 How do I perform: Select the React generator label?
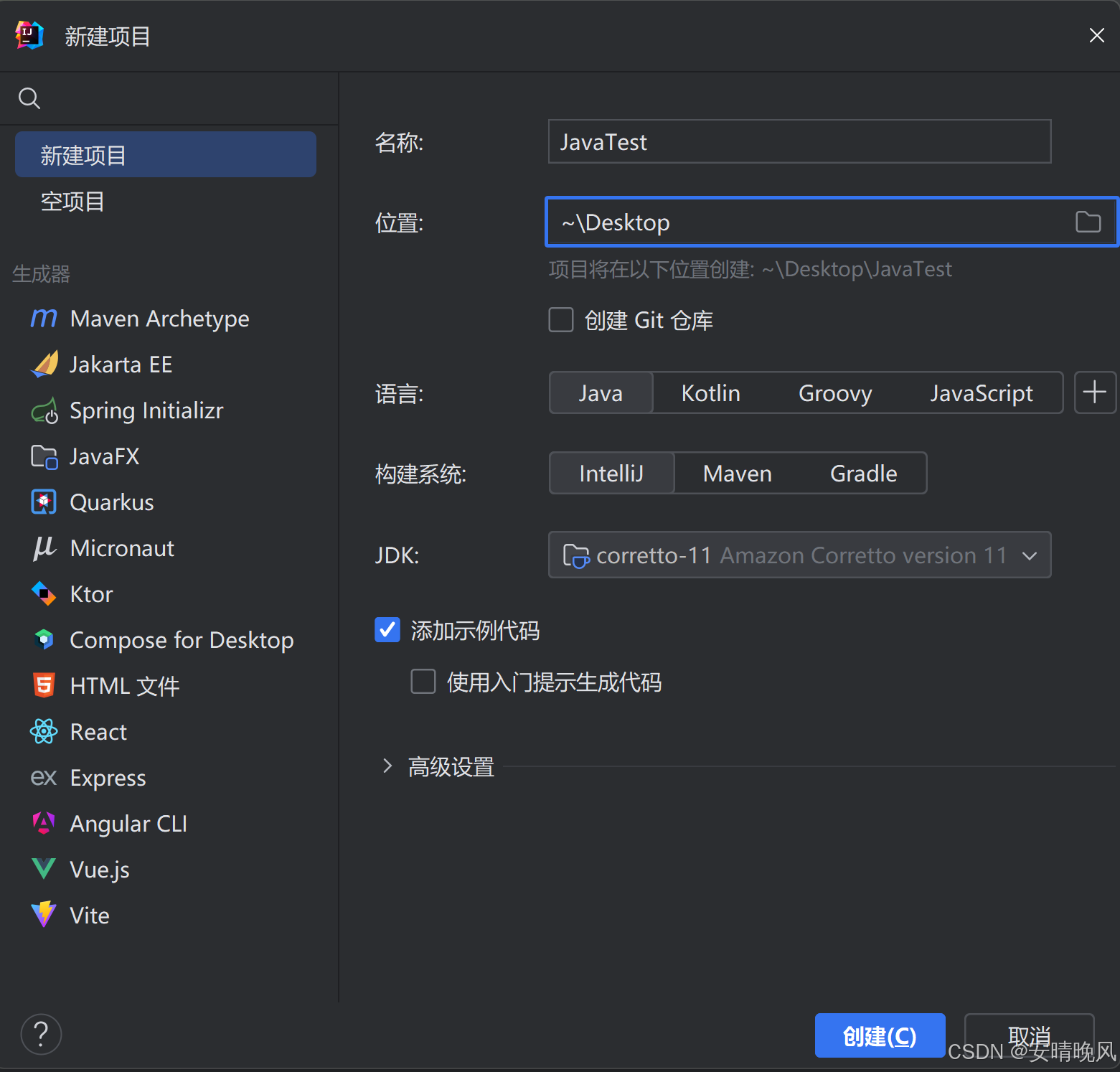[x=98, y=732]
